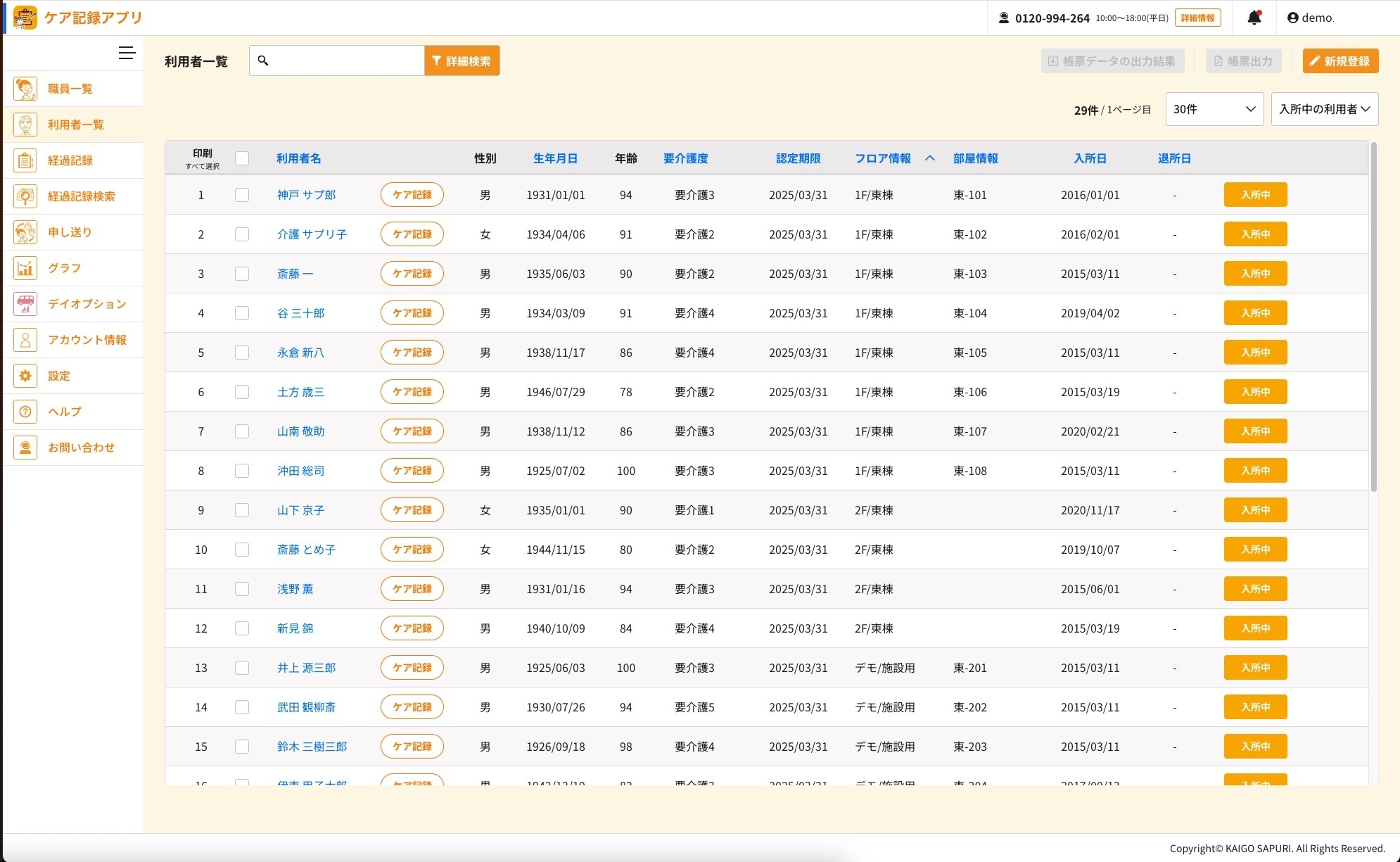Click the 詳細検索 advanced search button
1400x862 pixels.
462,61
